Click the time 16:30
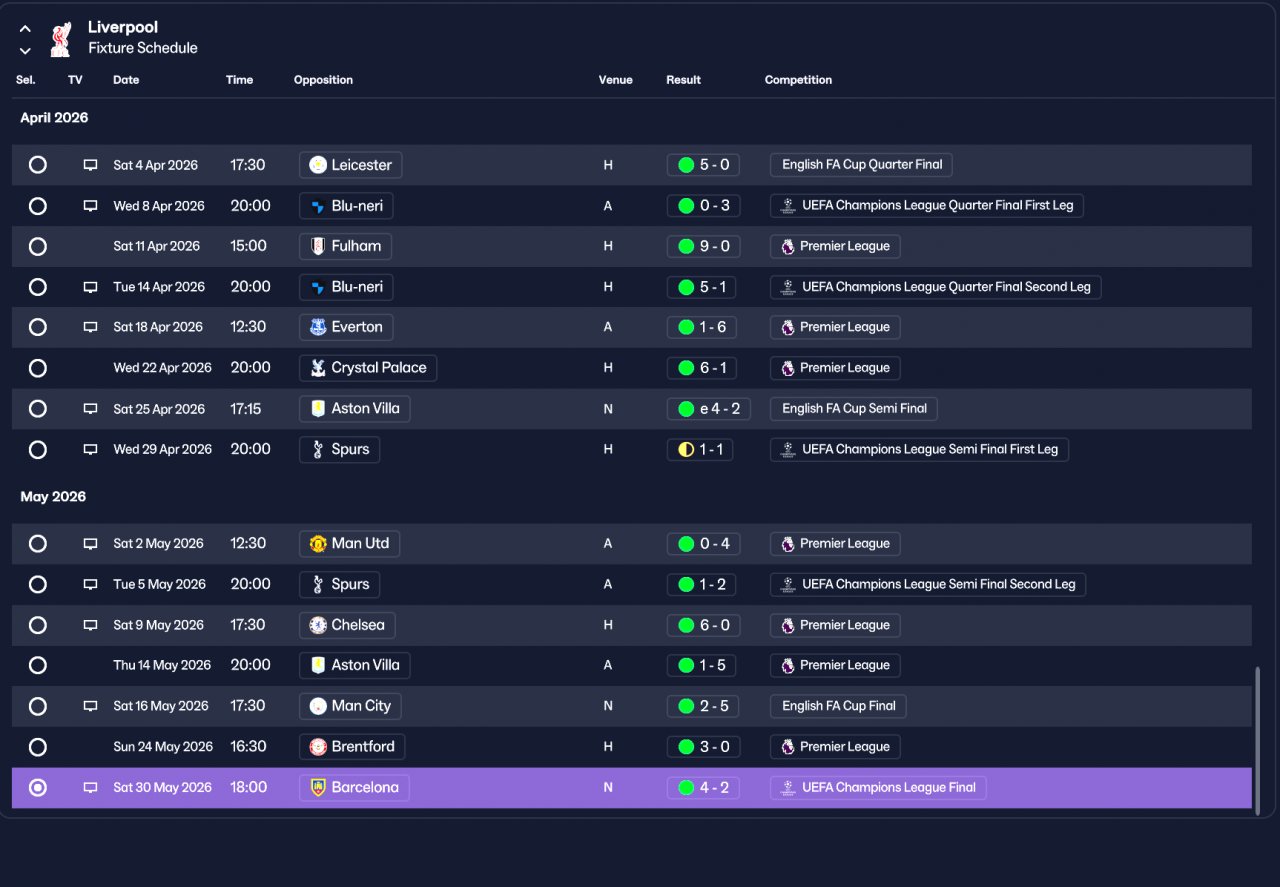Viewport: 1280px width, 887px height. [x=249, y=747]
